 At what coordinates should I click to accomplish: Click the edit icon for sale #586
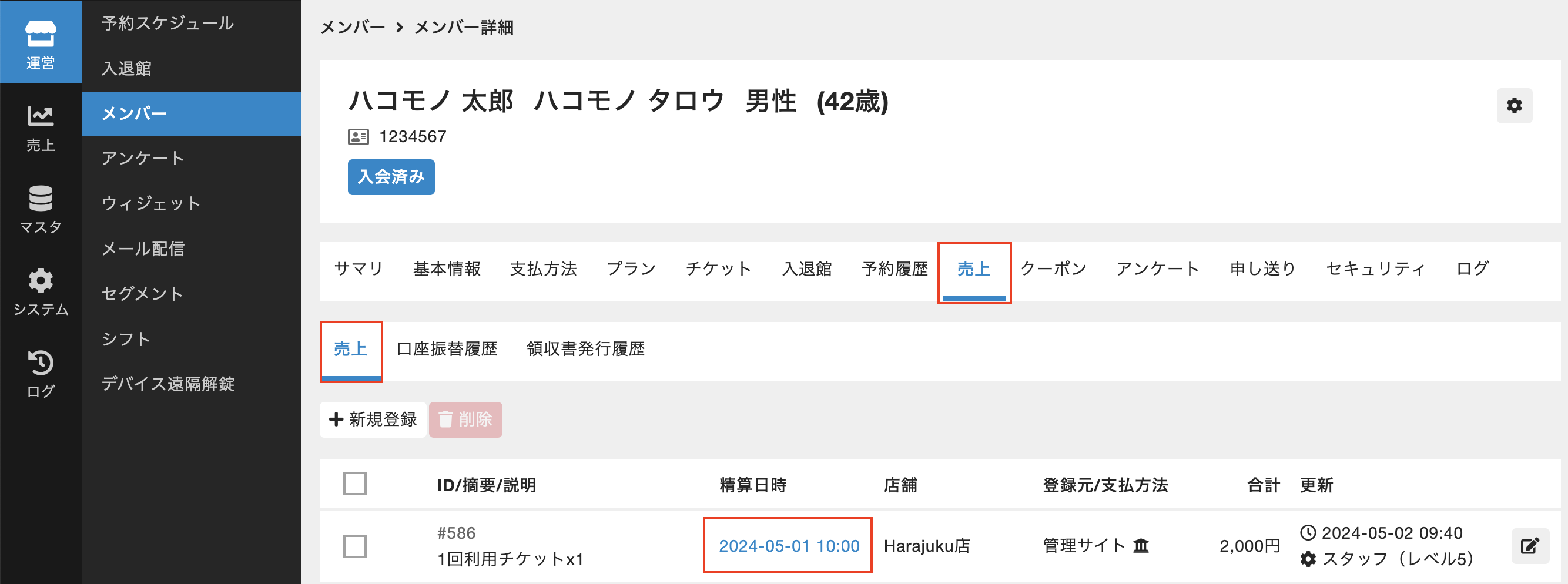1529,546
